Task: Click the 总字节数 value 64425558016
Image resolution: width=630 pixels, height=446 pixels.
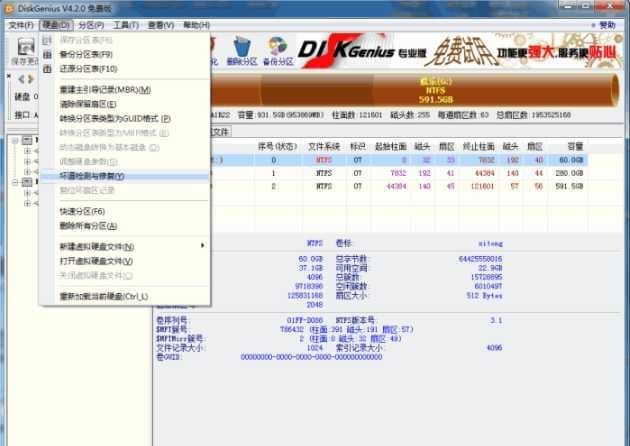Action: point(480,259)
